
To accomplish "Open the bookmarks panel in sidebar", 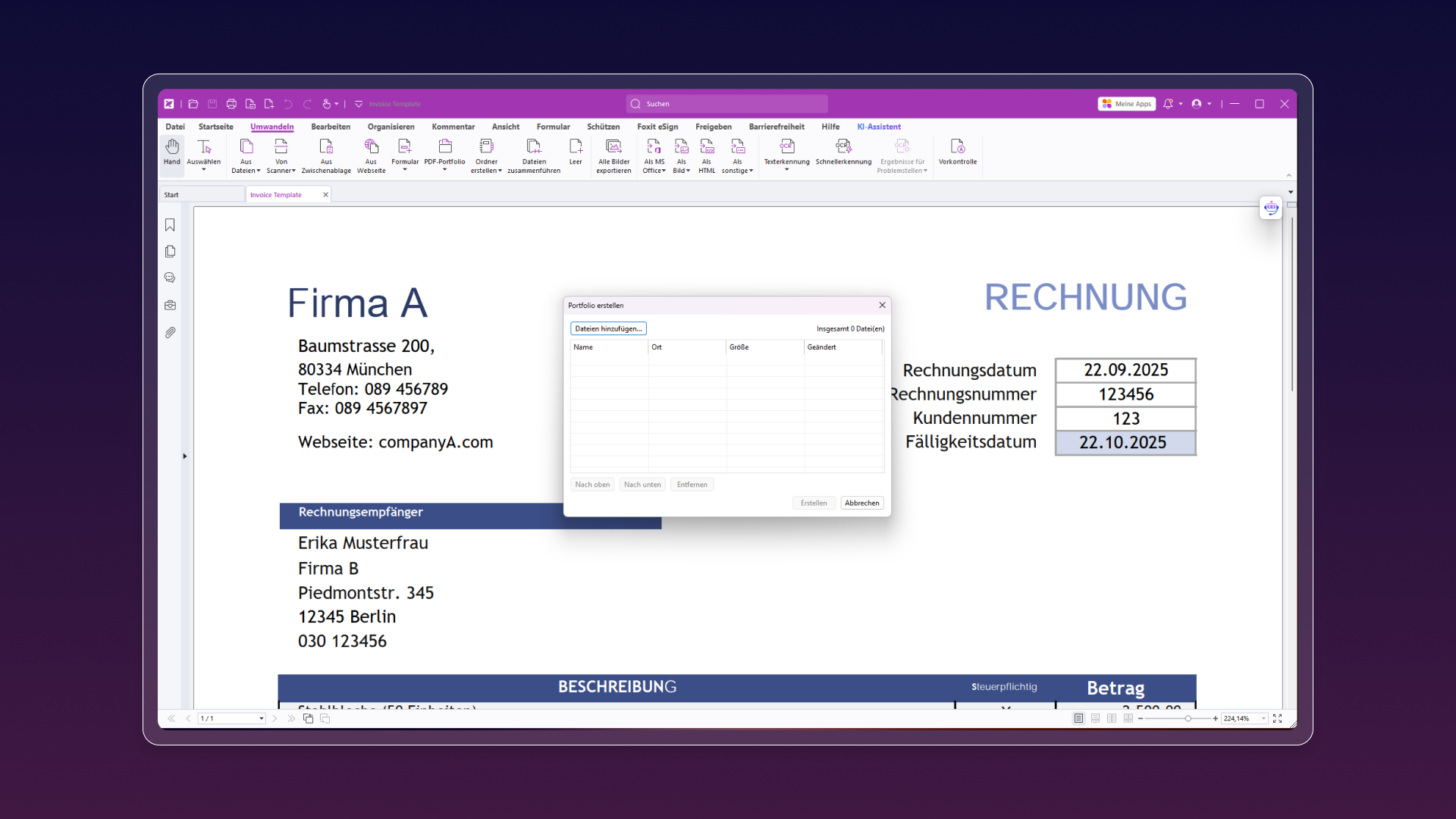I will tap(170, 225).
